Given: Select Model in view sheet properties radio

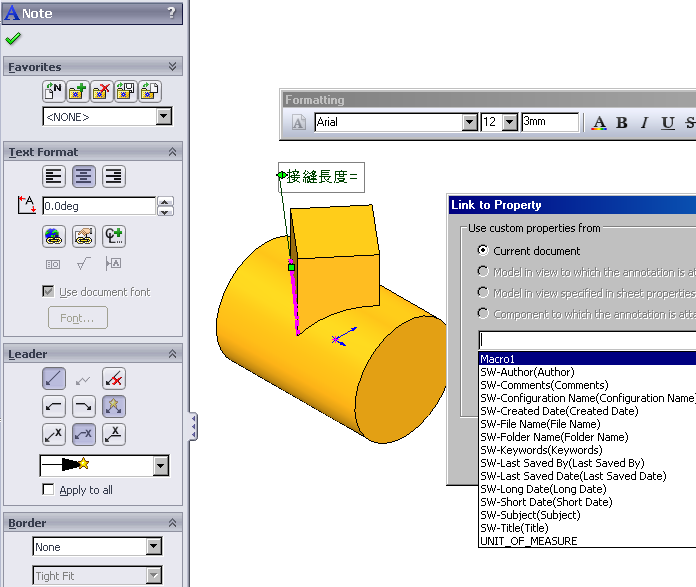Looking at the screenshot, I should click(x=483, y=292).
